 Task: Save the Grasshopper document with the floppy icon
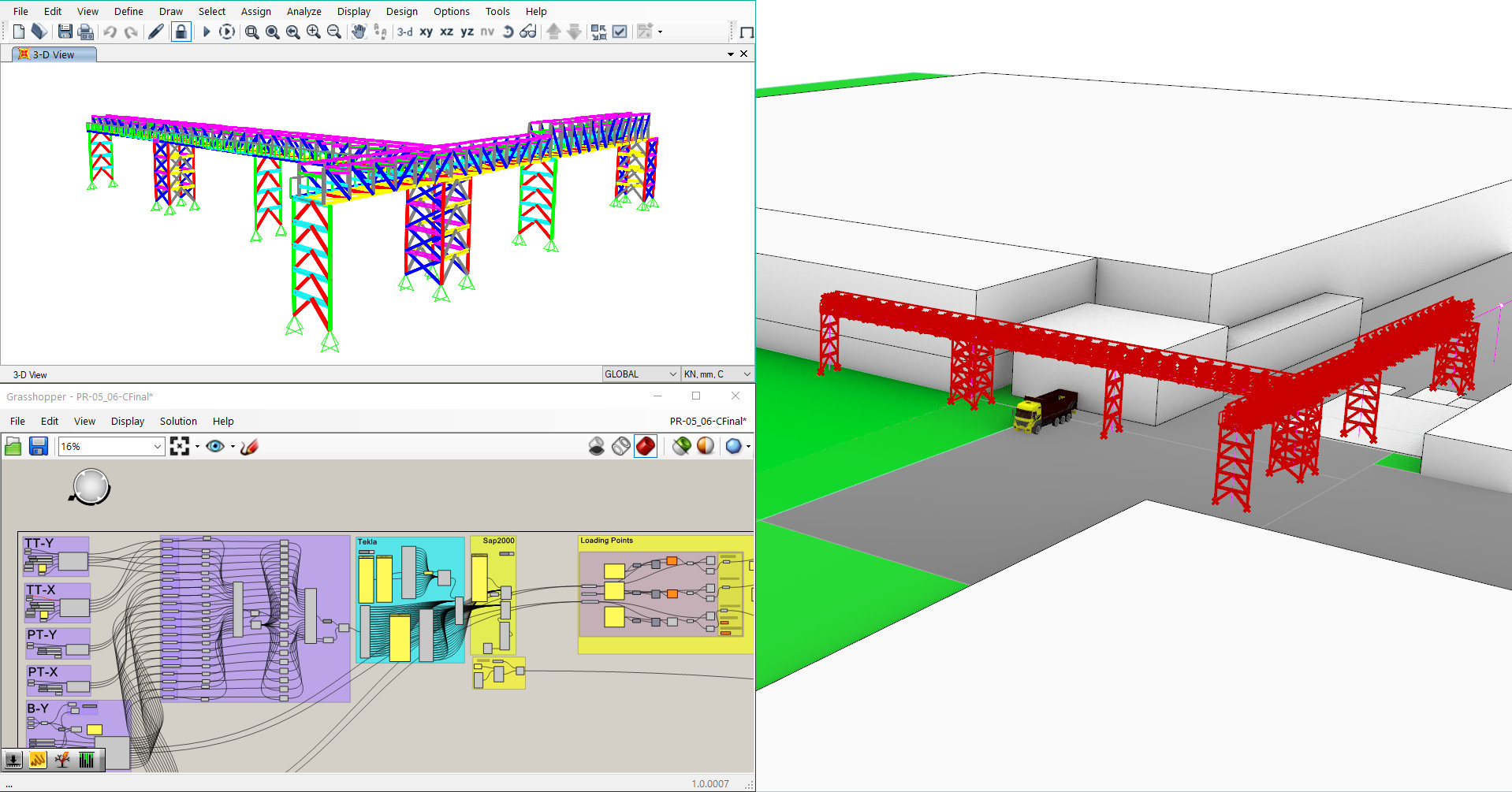(x=38, y=447)
